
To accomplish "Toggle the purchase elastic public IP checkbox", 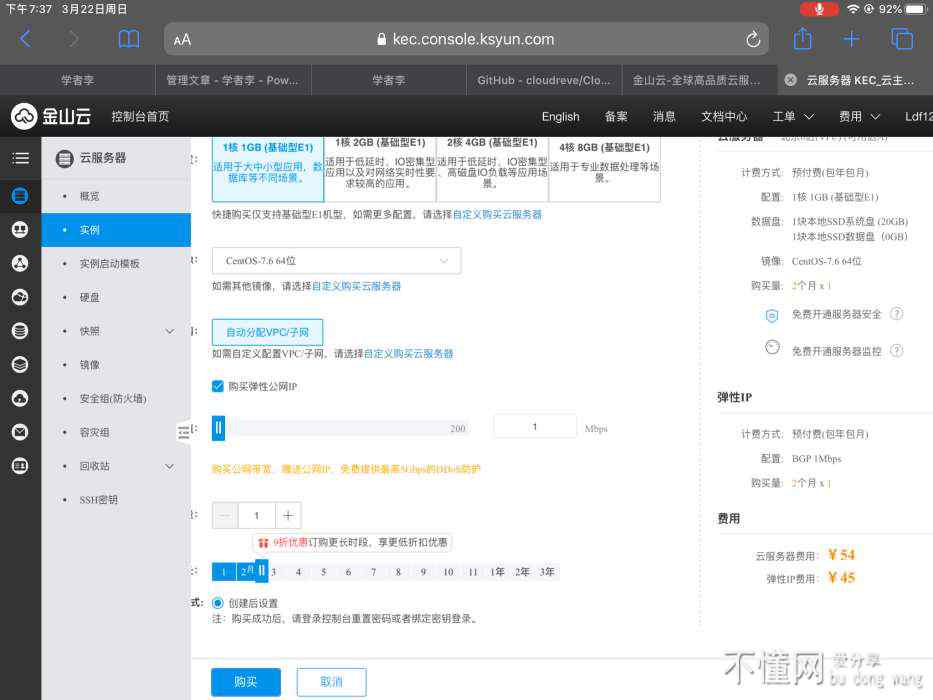I will coord(218,386).
